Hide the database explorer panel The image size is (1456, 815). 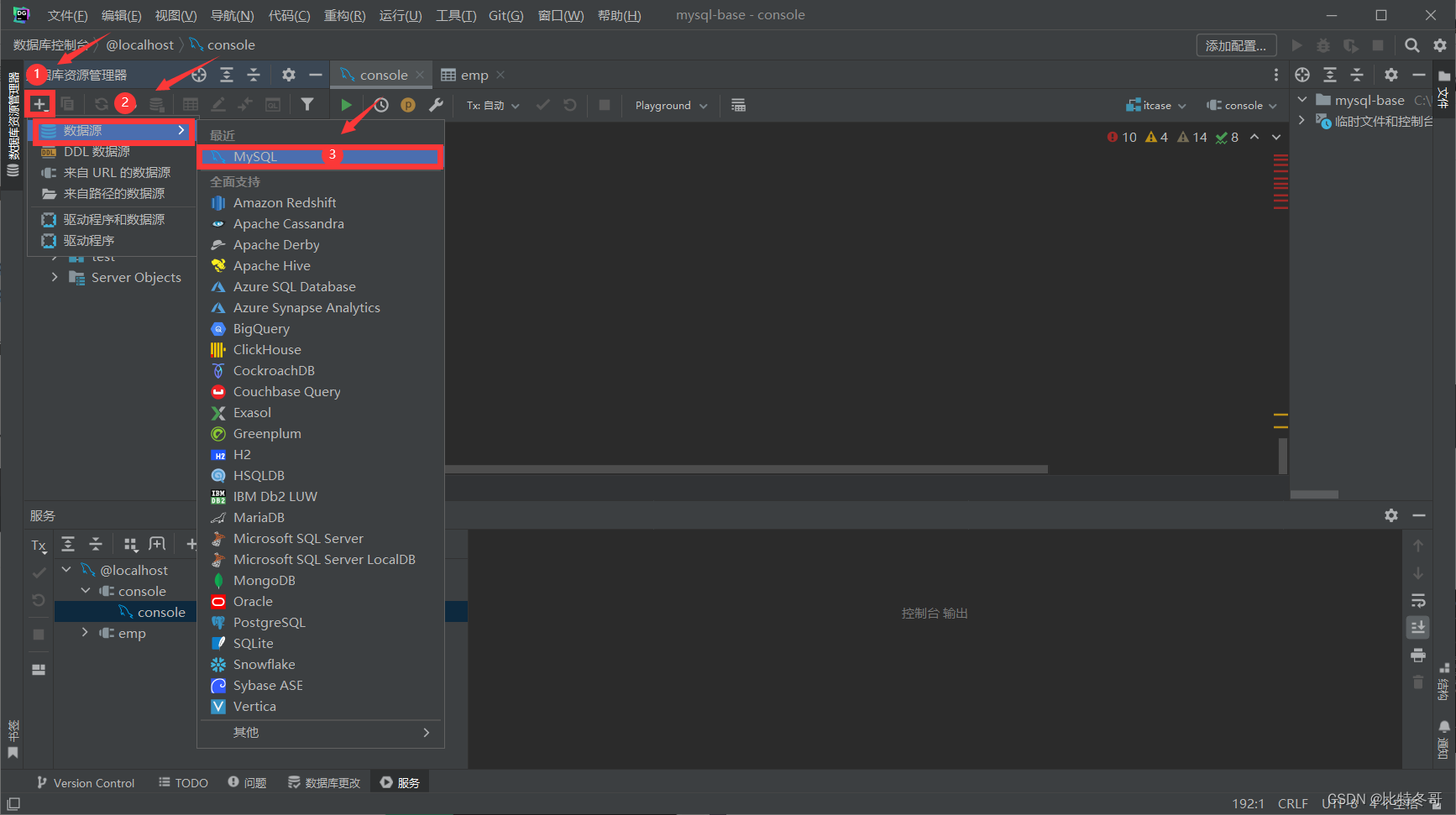[x=316, y=75]
